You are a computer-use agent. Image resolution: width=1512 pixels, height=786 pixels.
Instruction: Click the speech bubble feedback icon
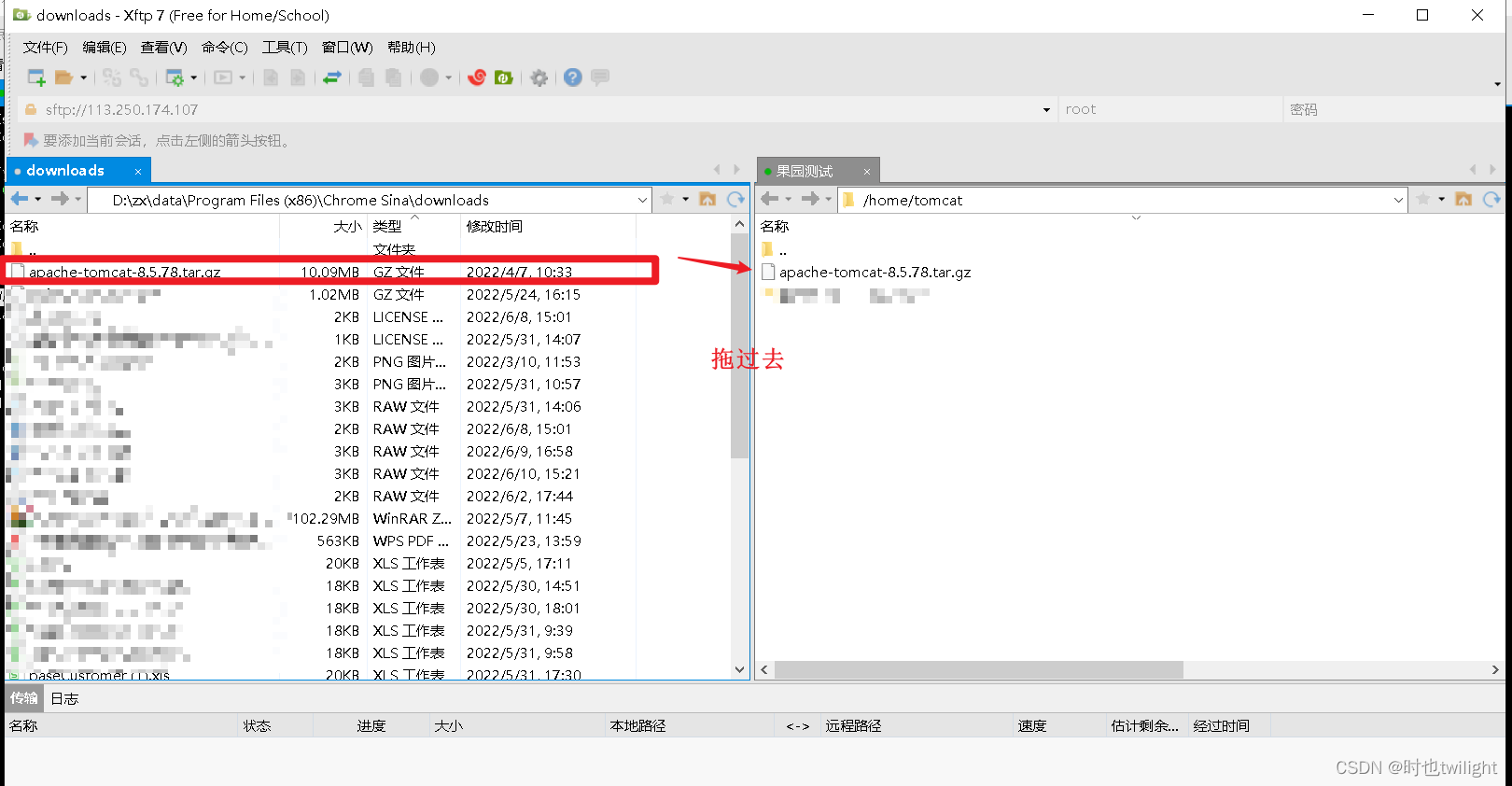600,77
